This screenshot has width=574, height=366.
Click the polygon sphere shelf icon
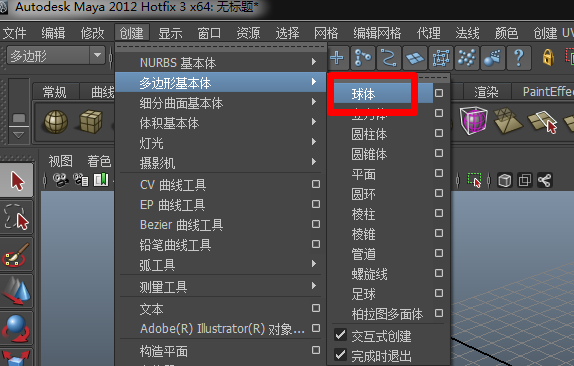(x=56, y=122)
